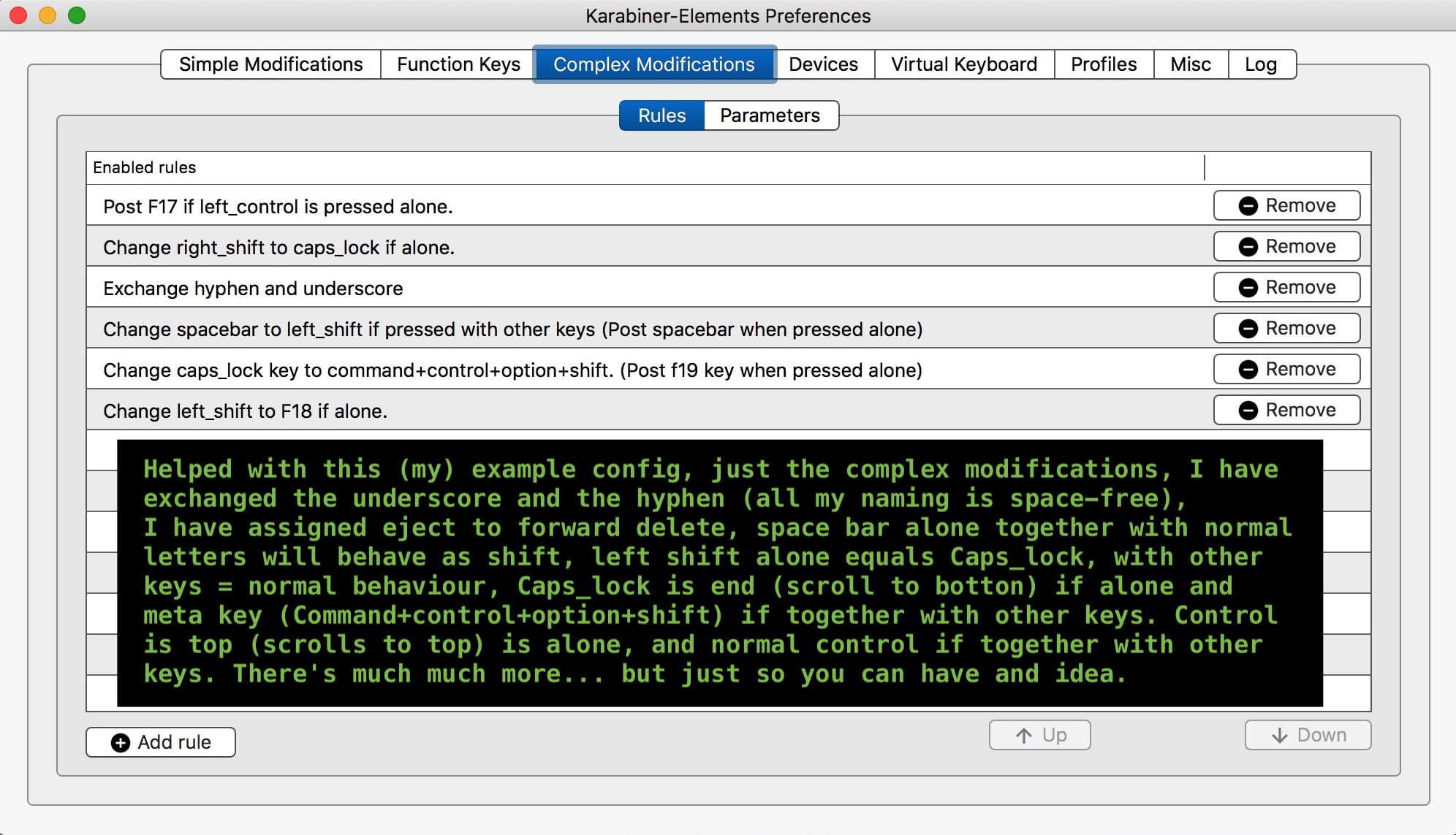Viewport: 1456px width, 835px height.
Task: Open the Profiles tab
Action: pos(1104,64)
